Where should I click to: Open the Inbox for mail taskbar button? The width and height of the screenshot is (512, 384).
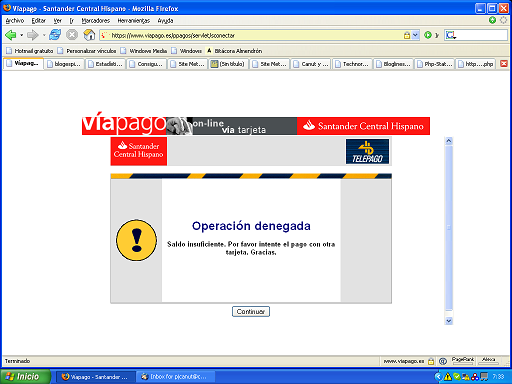pos(175,377)
